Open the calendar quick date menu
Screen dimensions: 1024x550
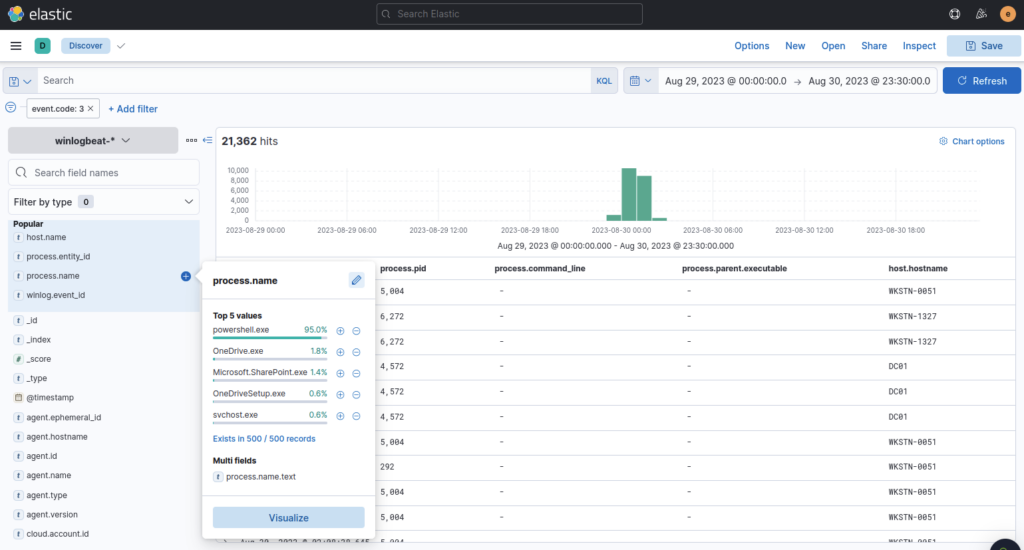coord(641,81)
